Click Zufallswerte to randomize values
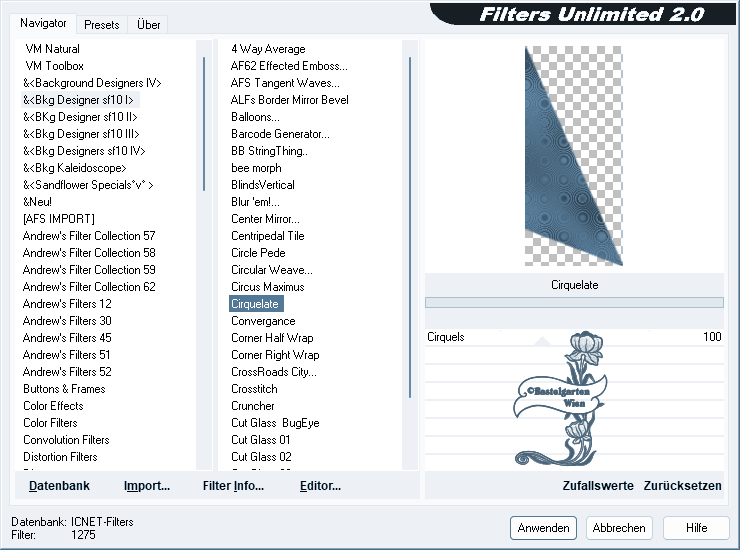Viewport: 740px width, 550px height. tap(598, 486)
